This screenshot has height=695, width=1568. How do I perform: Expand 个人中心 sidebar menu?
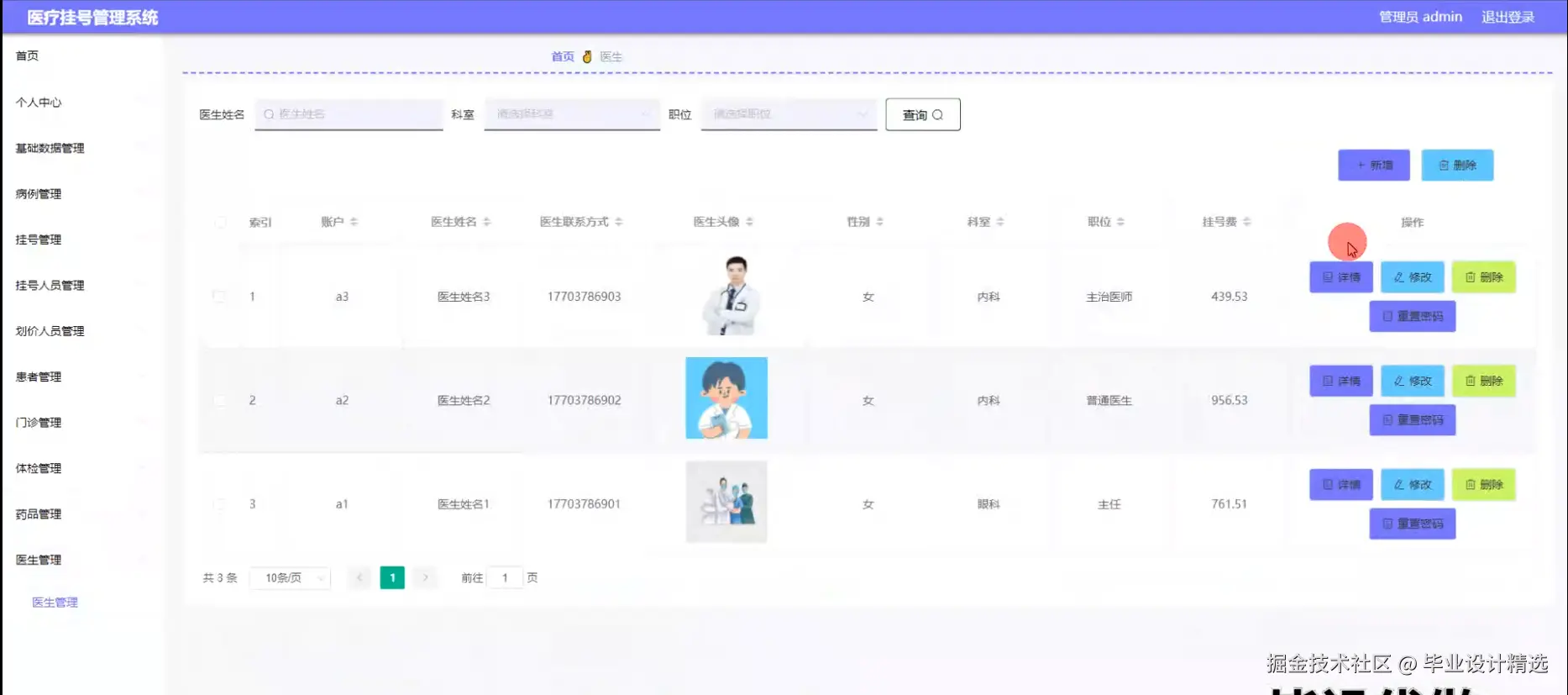pos(81,103)
